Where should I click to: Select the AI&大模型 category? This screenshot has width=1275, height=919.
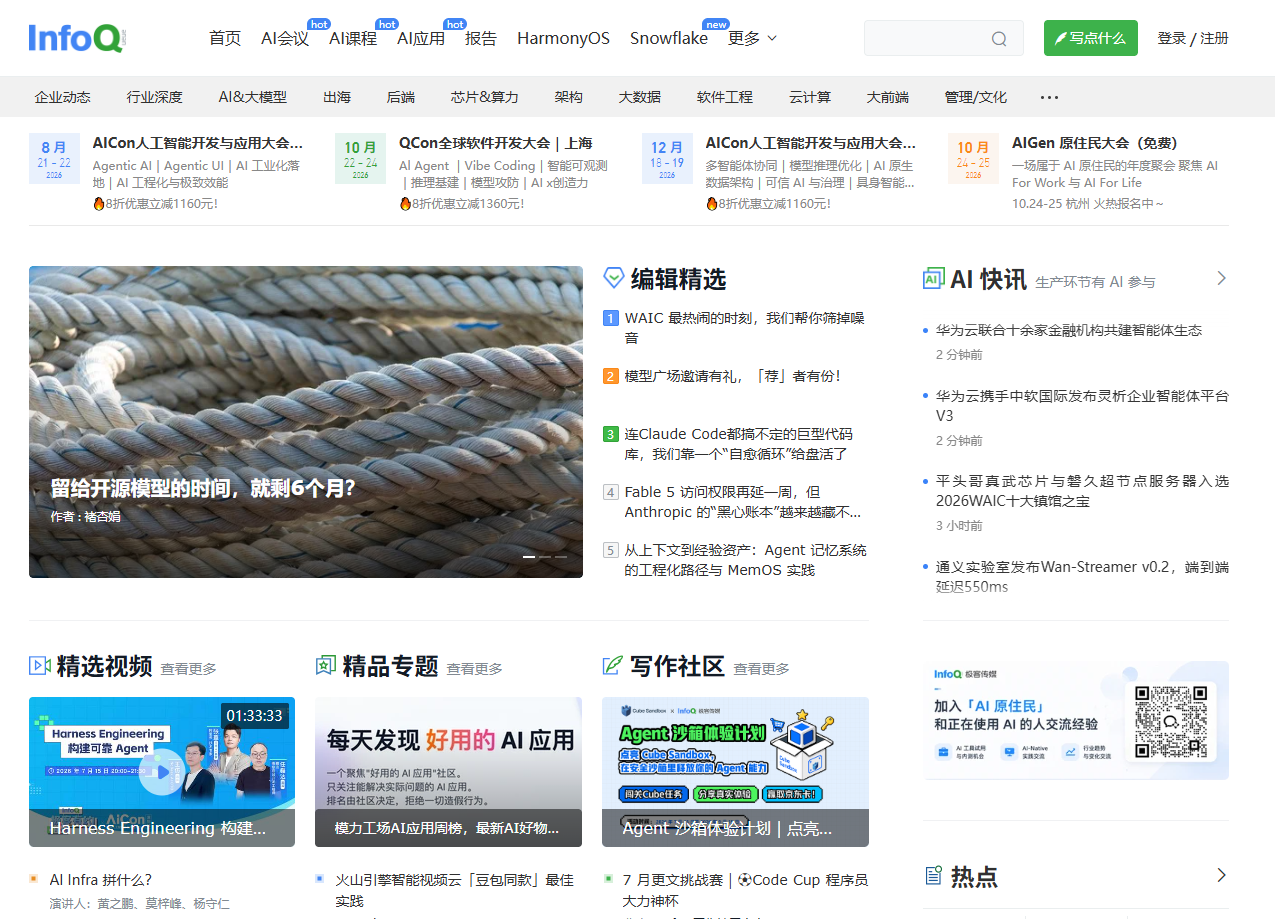tap(253, 97)
